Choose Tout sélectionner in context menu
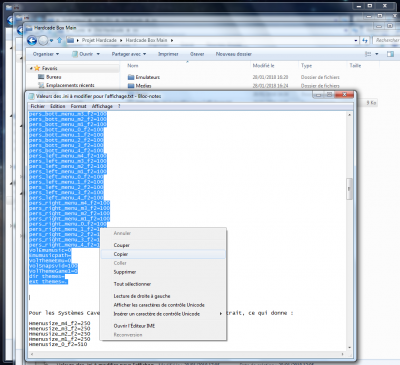The width and height of the screenshot is (400, 365). (x=163, y=284)
